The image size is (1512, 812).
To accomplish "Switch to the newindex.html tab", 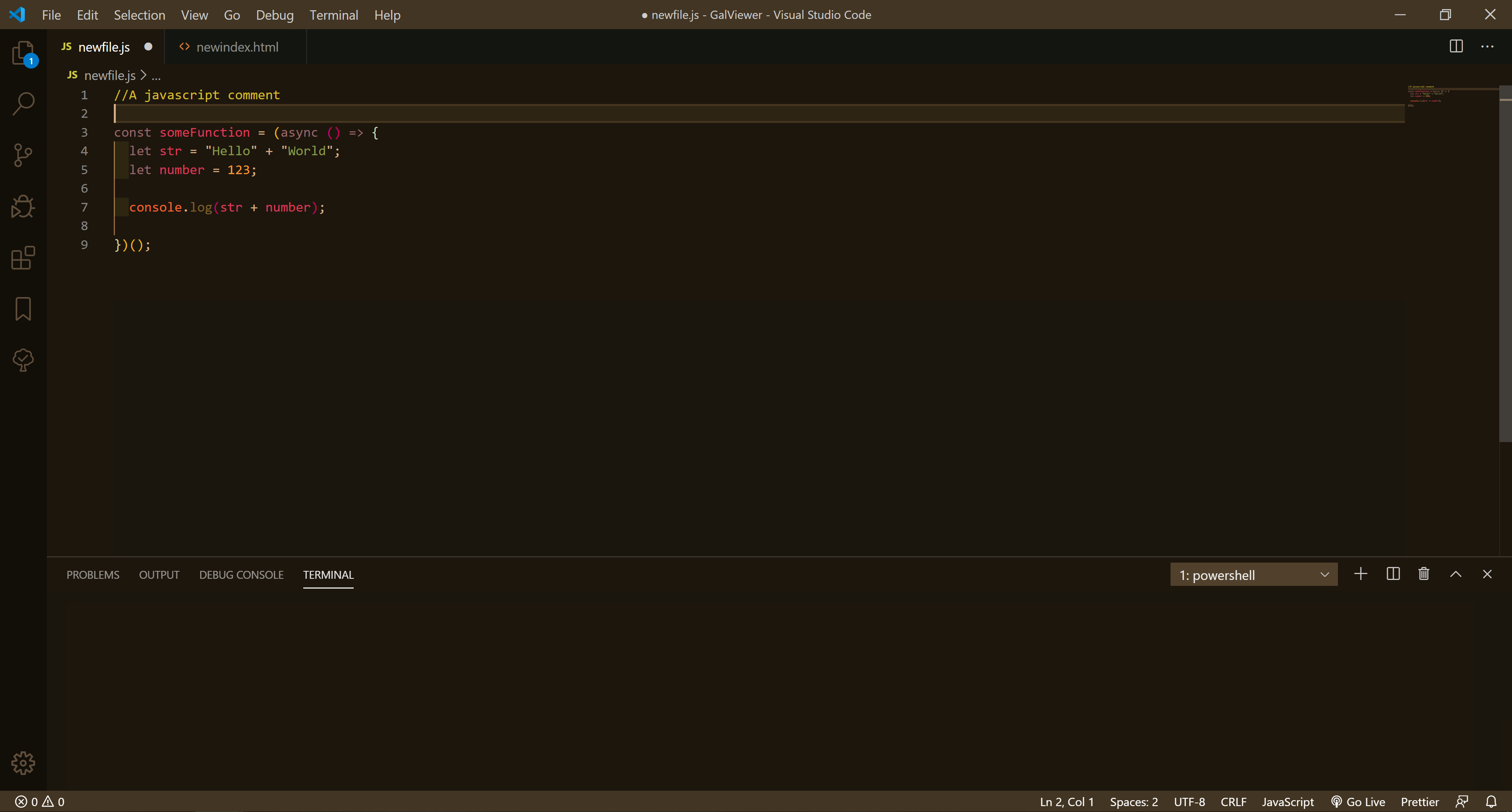I will coord(237,47).
